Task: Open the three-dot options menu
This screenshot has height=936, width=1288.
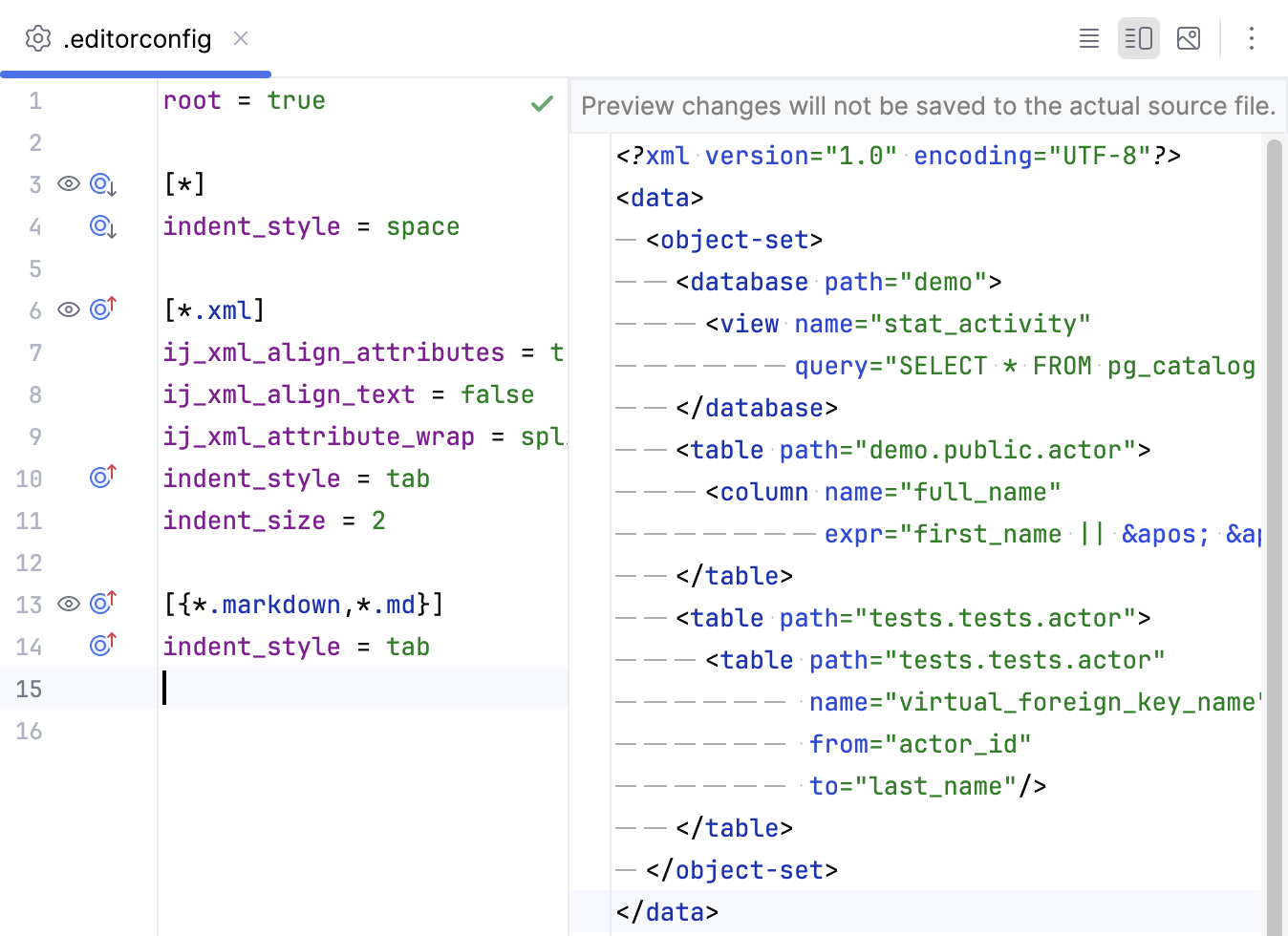Action: 1251,38
